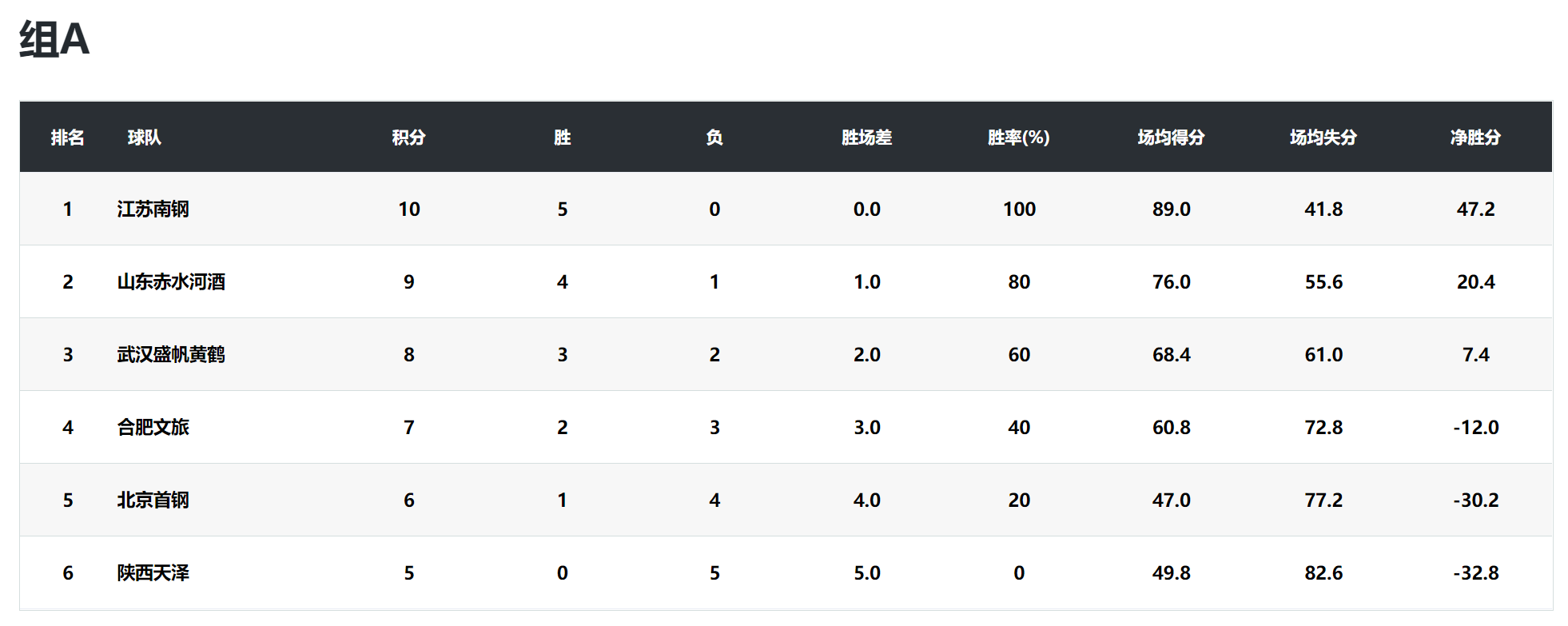Image resolution: width=1568 pixels, height=626 pixels.
Task: Click the 胜率(%) column header
Action: tap(1018, 138)
